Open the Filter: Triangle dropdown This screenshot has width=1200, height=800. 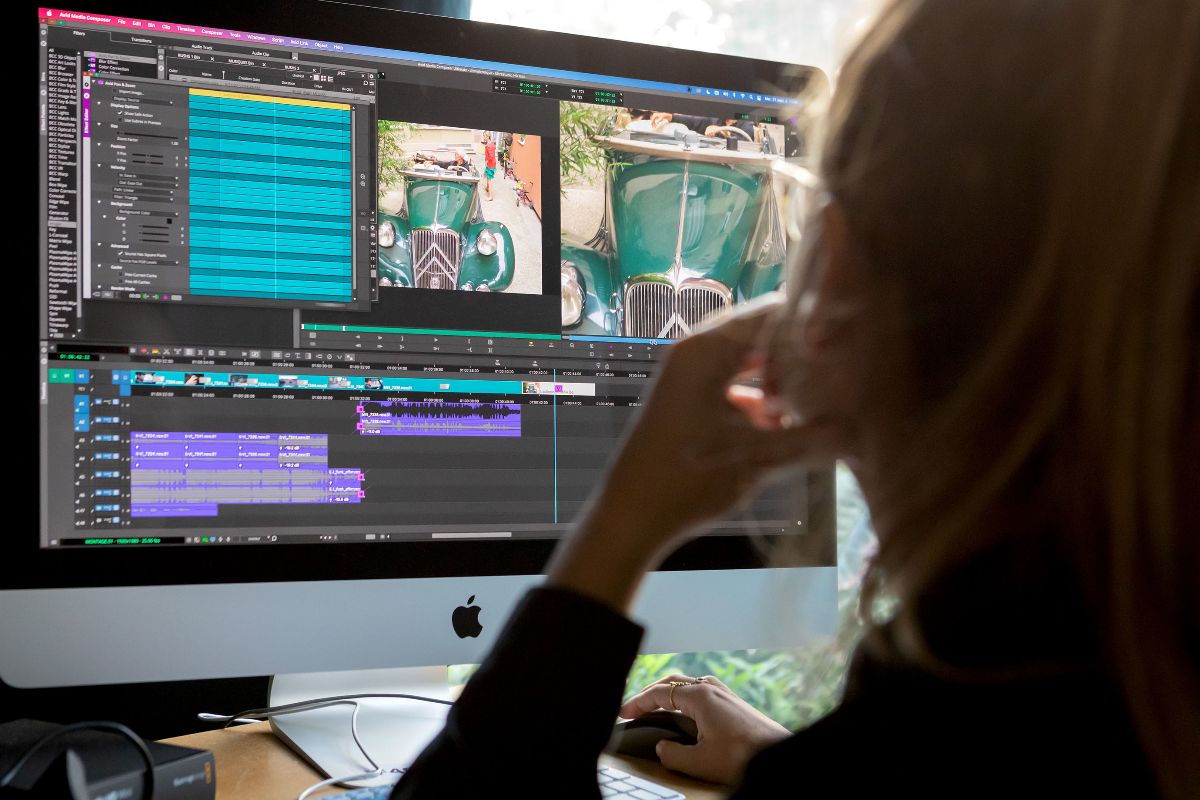[x=143, y=198]
